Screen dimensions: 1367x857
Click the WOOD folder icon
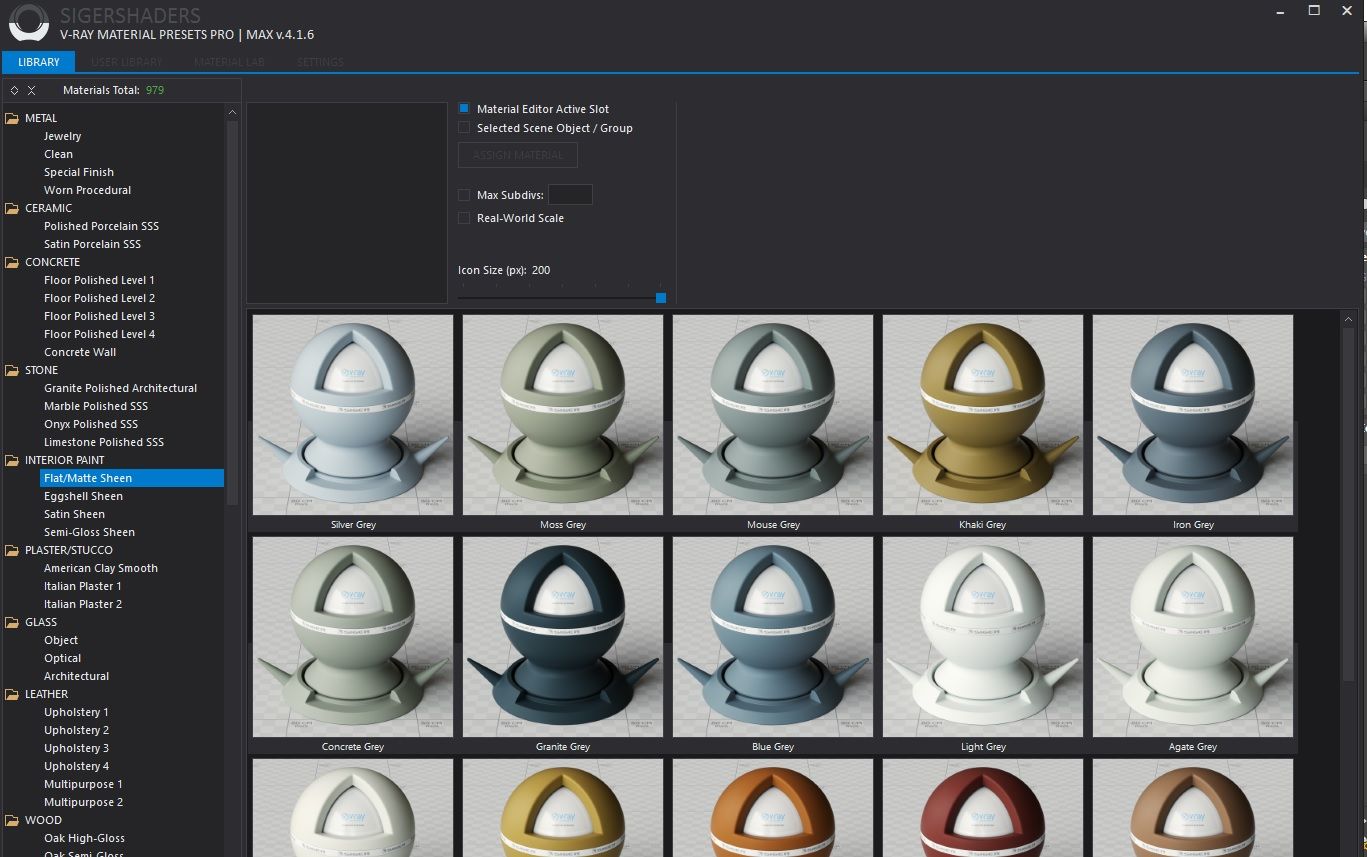pos(12,820)
